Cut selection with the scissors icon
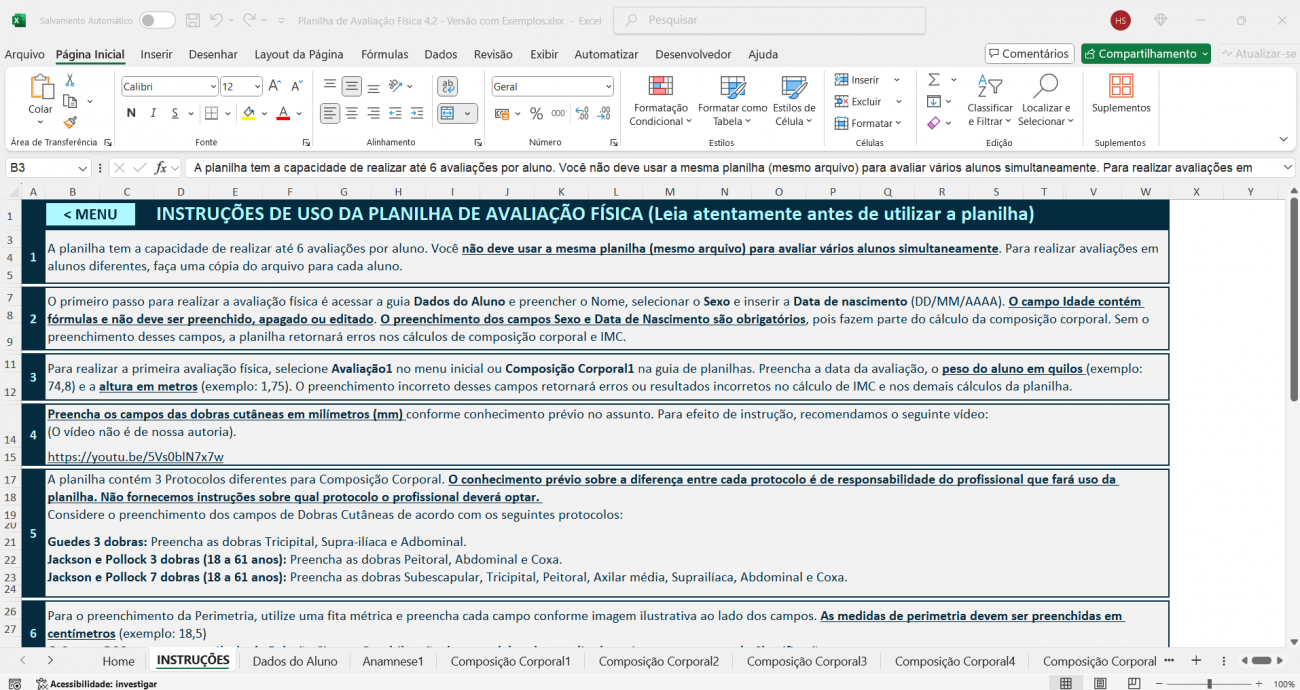 [x=70, y=80]
